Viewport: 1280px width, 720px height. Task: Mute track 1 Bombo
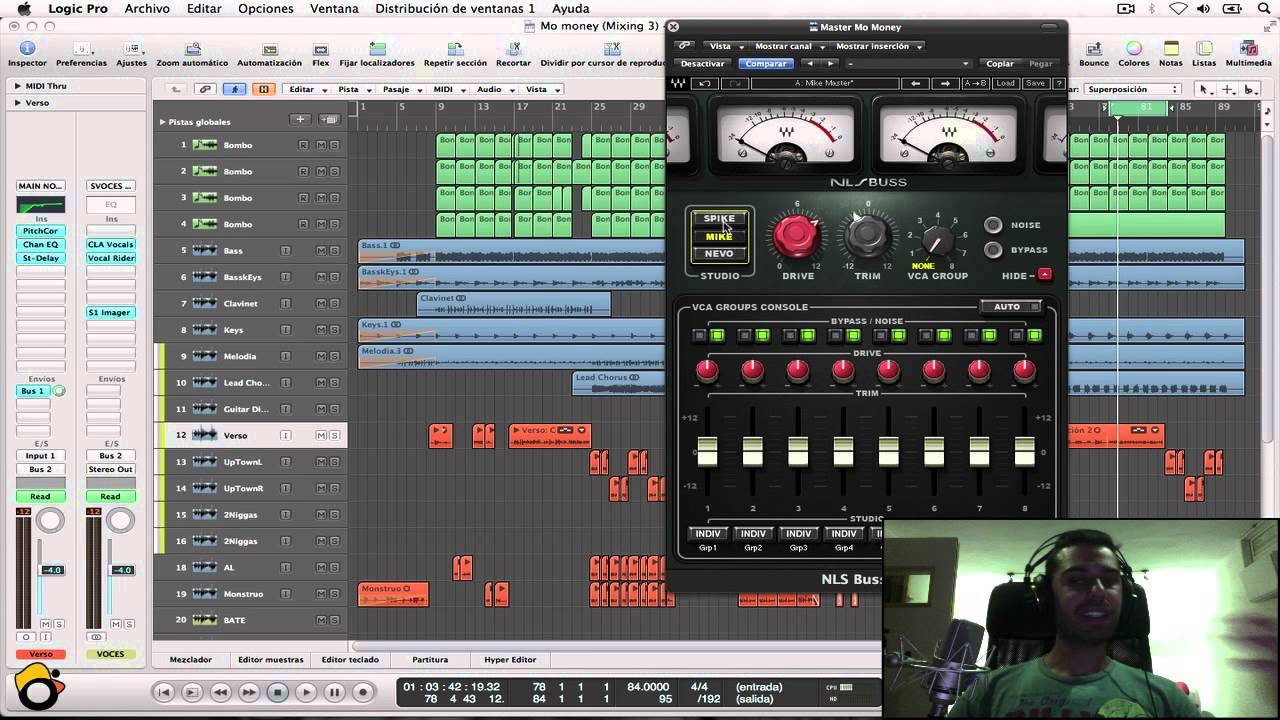point(320,145)
